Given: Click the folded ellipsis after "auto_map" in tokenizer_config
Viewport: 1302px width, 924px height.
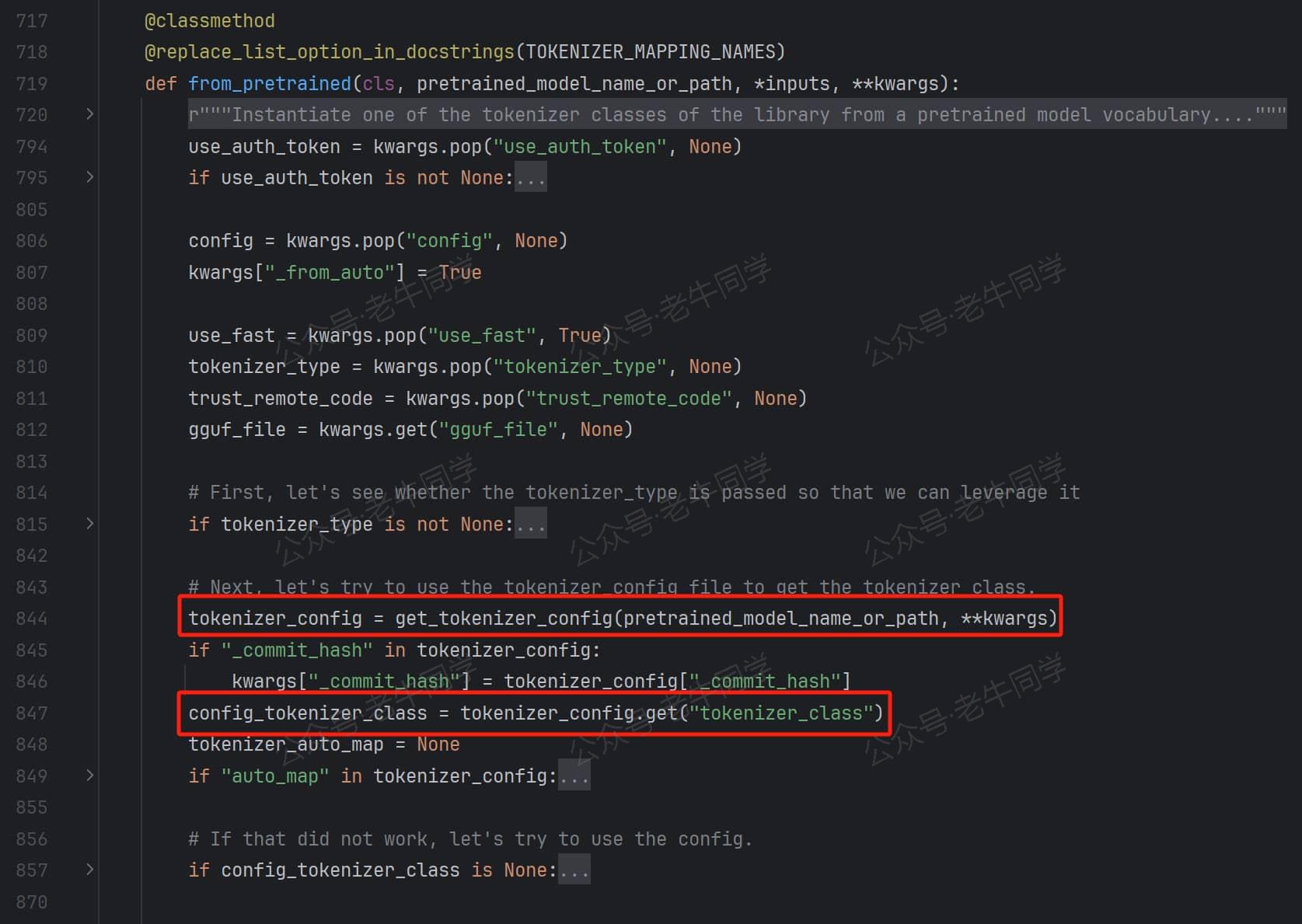Looking at the screenshot, I should coord(574,776).
